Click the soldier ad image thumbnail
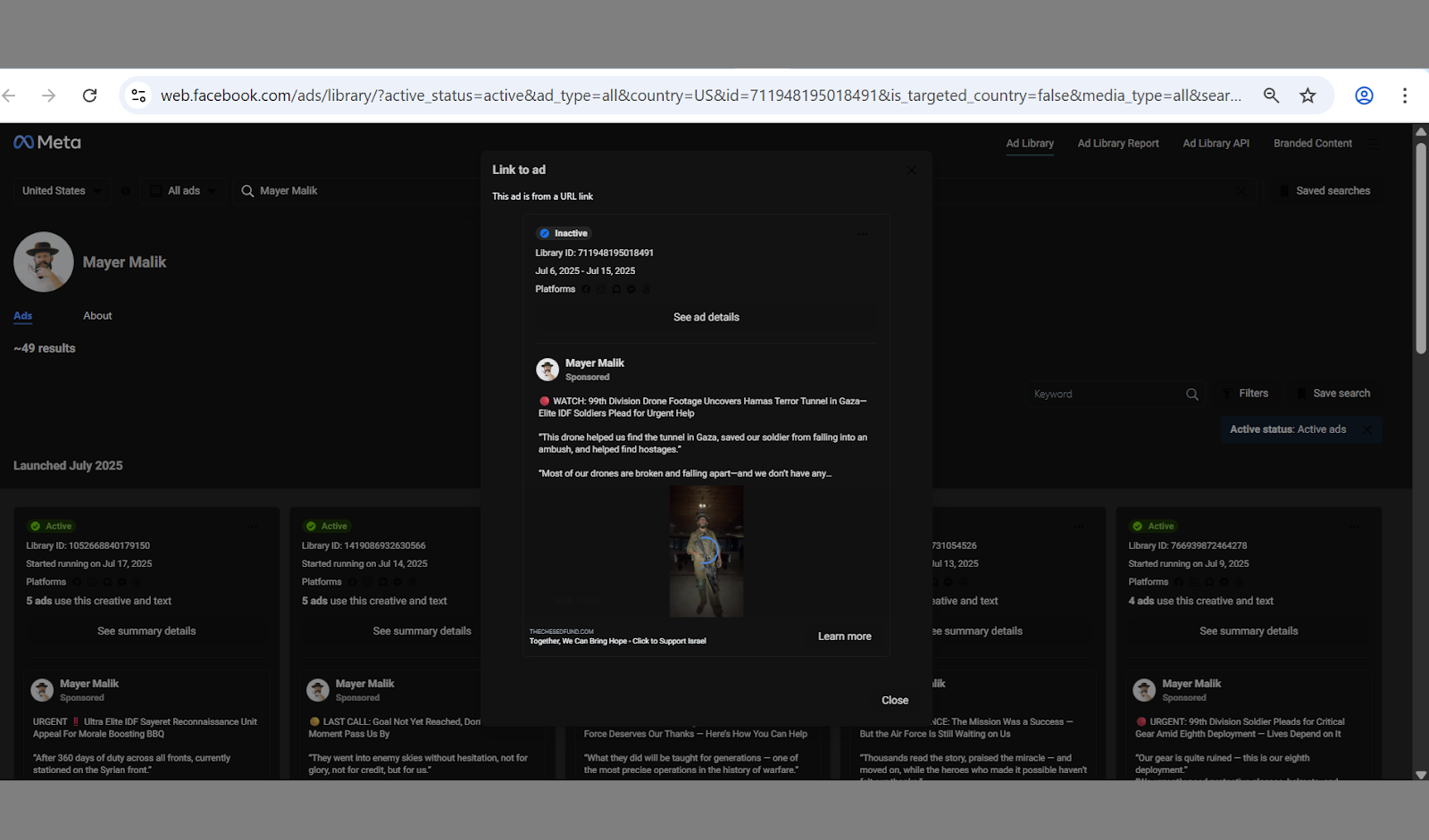The height and width of the screenshot is (840, 1429). [706, 551]
